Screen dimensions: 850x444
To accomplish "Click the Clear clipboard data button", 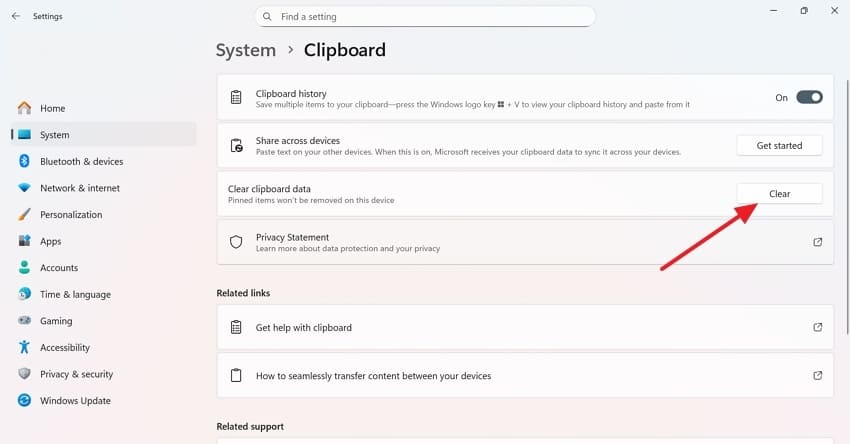I will [779, 194].
